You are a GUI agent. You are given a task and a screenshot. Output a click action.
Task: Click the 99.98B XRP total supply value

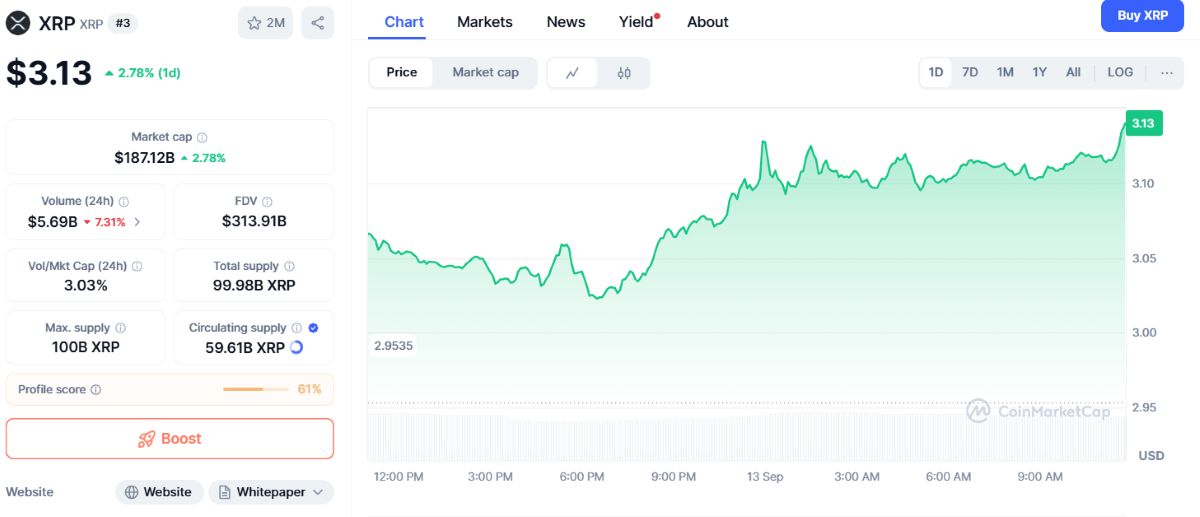coord(254,285)
